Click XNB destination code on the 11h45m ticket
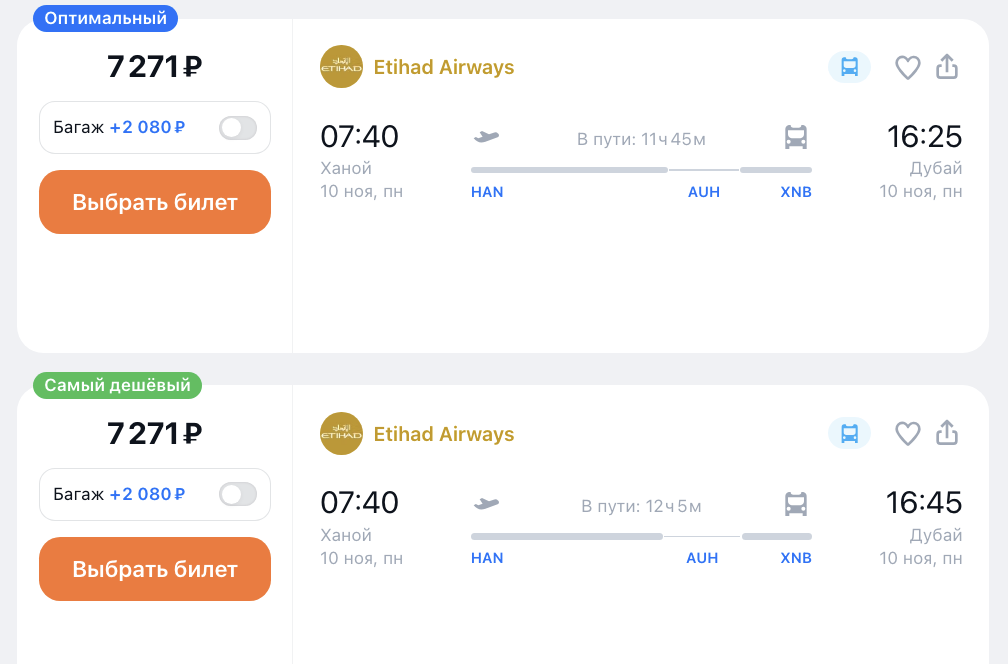The height and width of the screenshot is (664, 1008). [796, 192]
